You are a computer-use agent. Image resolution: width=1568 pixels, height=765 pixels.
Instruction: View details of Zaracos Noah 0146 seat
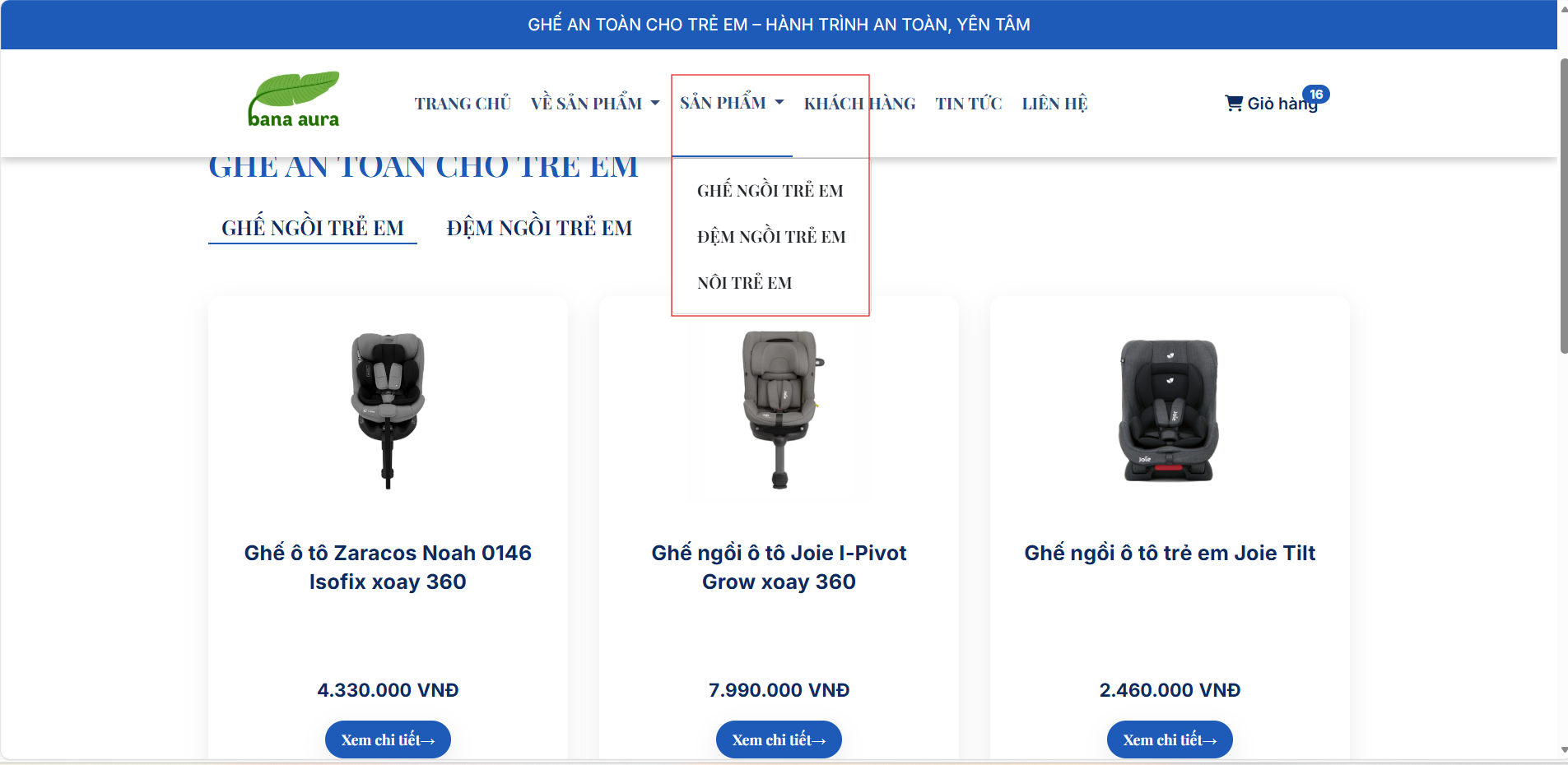click(x=388, y=739)
